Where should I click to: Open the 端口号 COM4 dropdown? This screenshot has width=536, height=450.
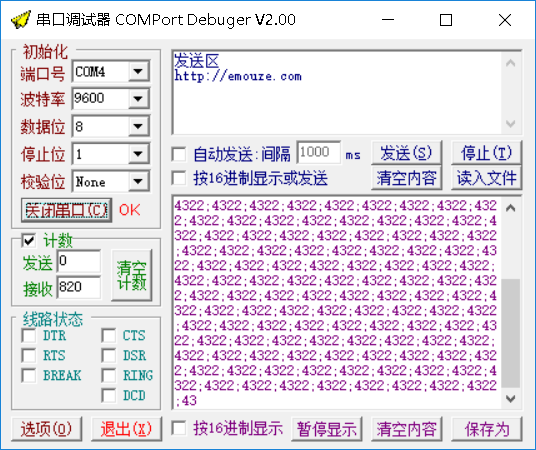point(138,71)
